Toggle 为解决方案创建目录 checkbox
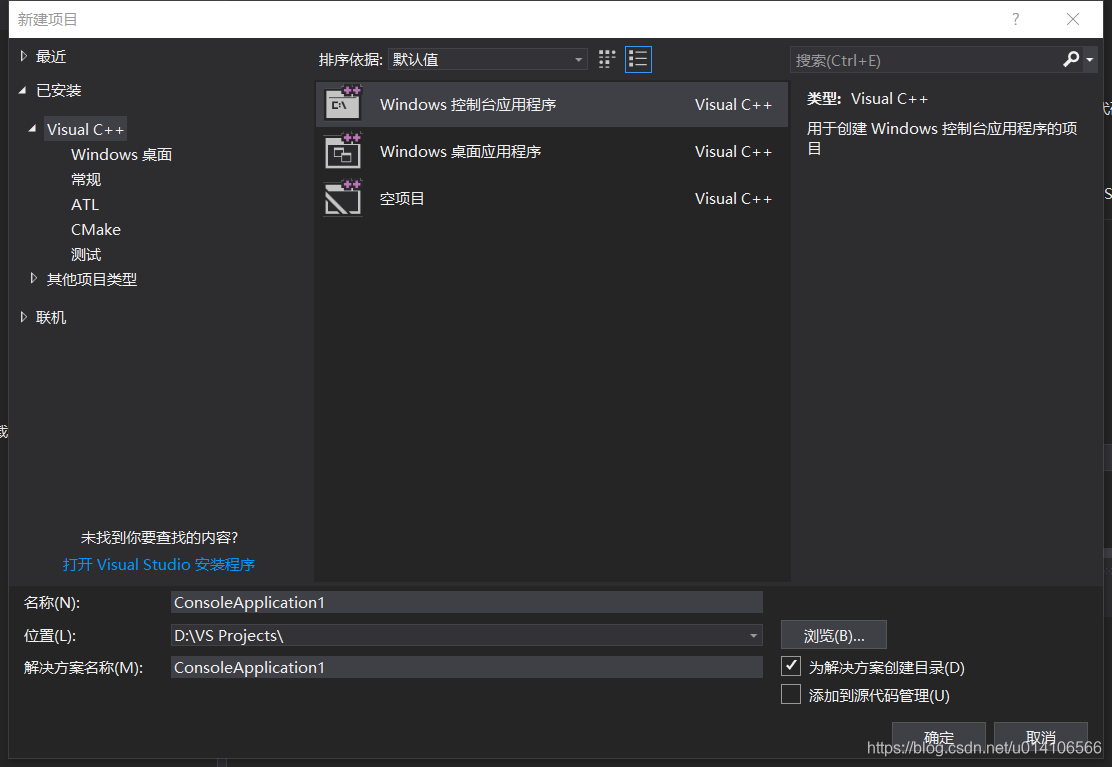Image resolution: width=1112 pixels, height=767 pixels. [x=791, y=666]
